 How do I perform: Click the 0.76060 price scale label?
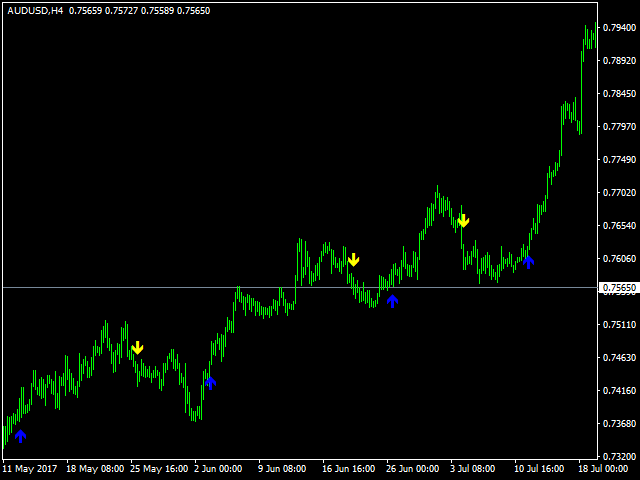pos(619,259)
